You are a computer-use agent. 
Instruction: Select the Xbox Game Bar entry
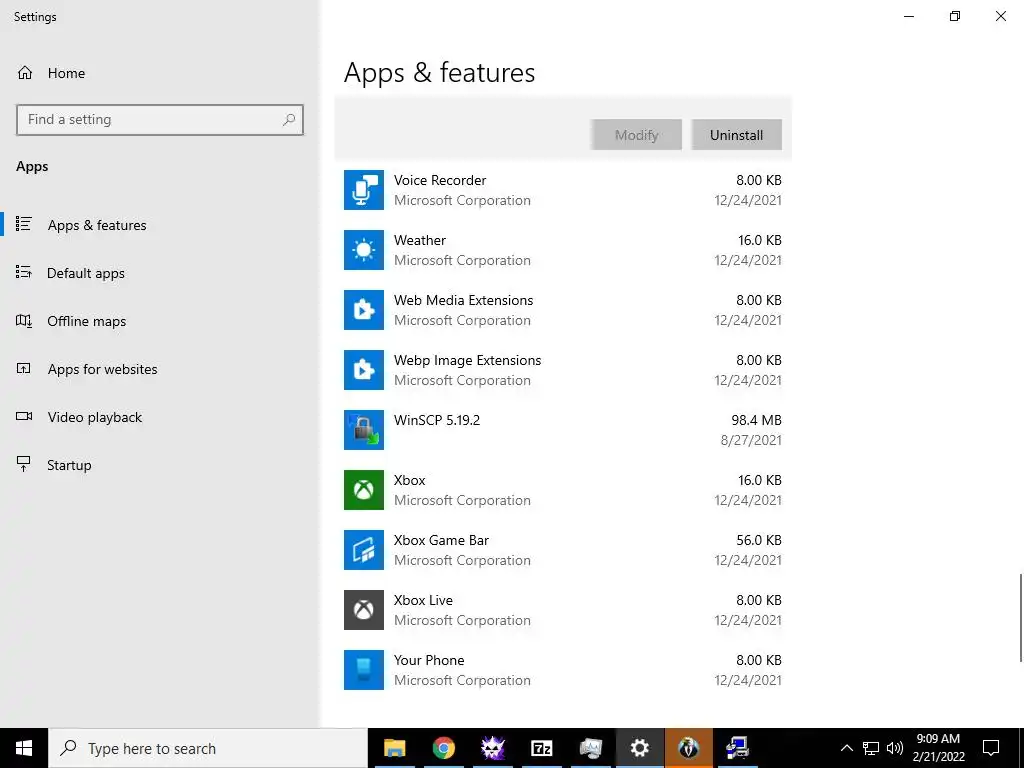pos(563,551)
